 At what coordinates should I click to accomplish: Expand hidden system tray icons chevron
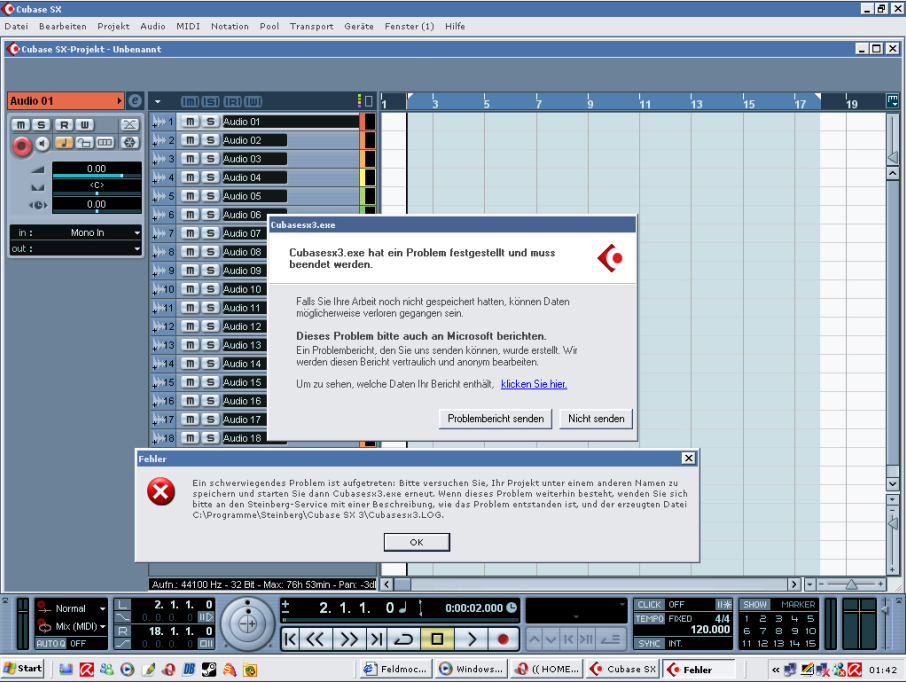click(x=775, y=670)
